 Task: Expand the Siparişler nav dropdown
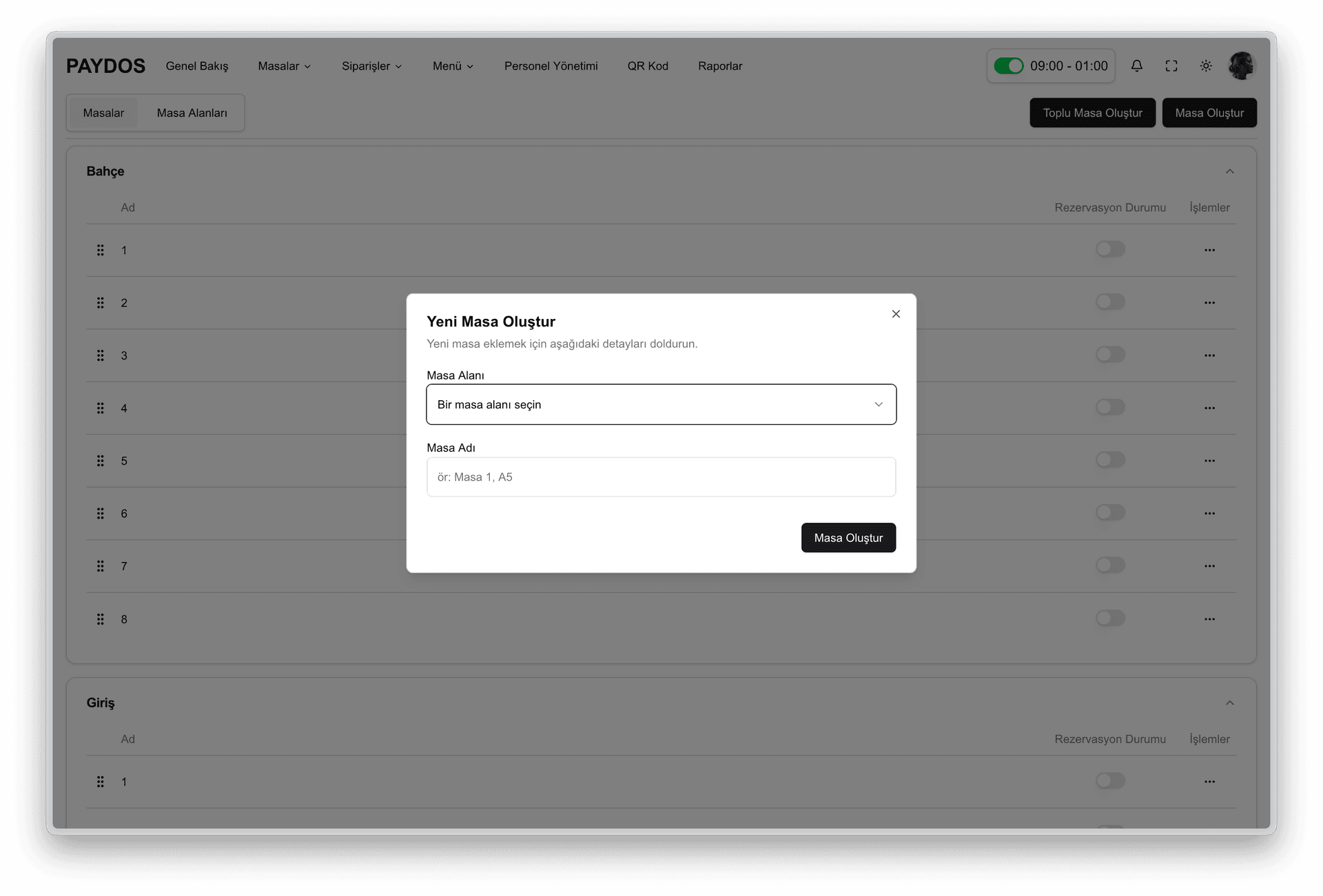click(371, 66)
